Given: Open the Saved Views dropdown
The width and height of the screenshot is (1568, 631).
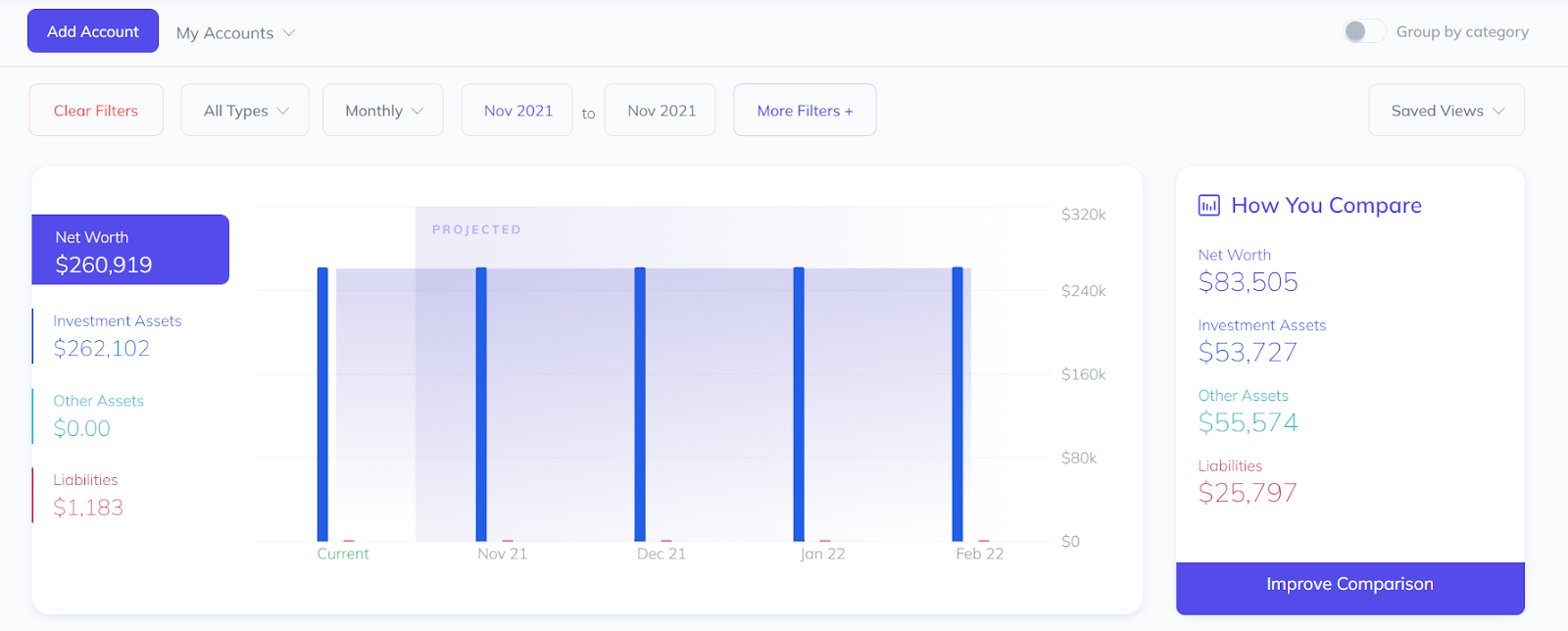Looking at the screenshot, I should pyautogui.click(x=1446, y=111).
